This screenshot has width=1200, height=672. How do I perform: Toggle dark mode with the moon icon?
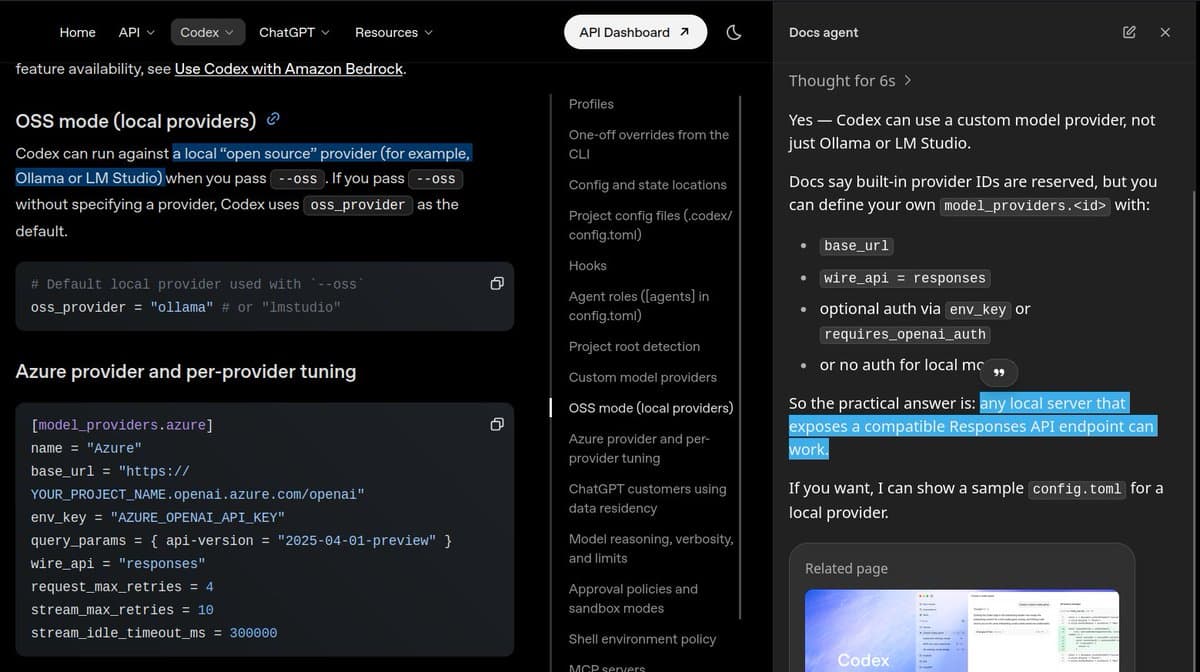point(733,32)
